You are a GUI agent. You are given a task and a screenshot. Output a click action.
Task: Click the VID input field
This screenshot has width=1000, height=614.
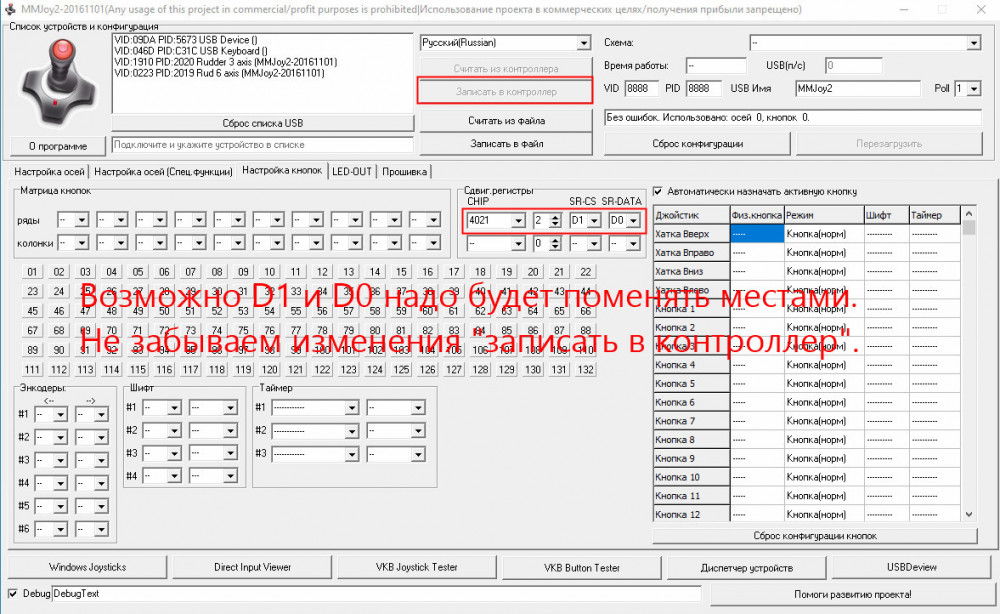coord(641,89)
